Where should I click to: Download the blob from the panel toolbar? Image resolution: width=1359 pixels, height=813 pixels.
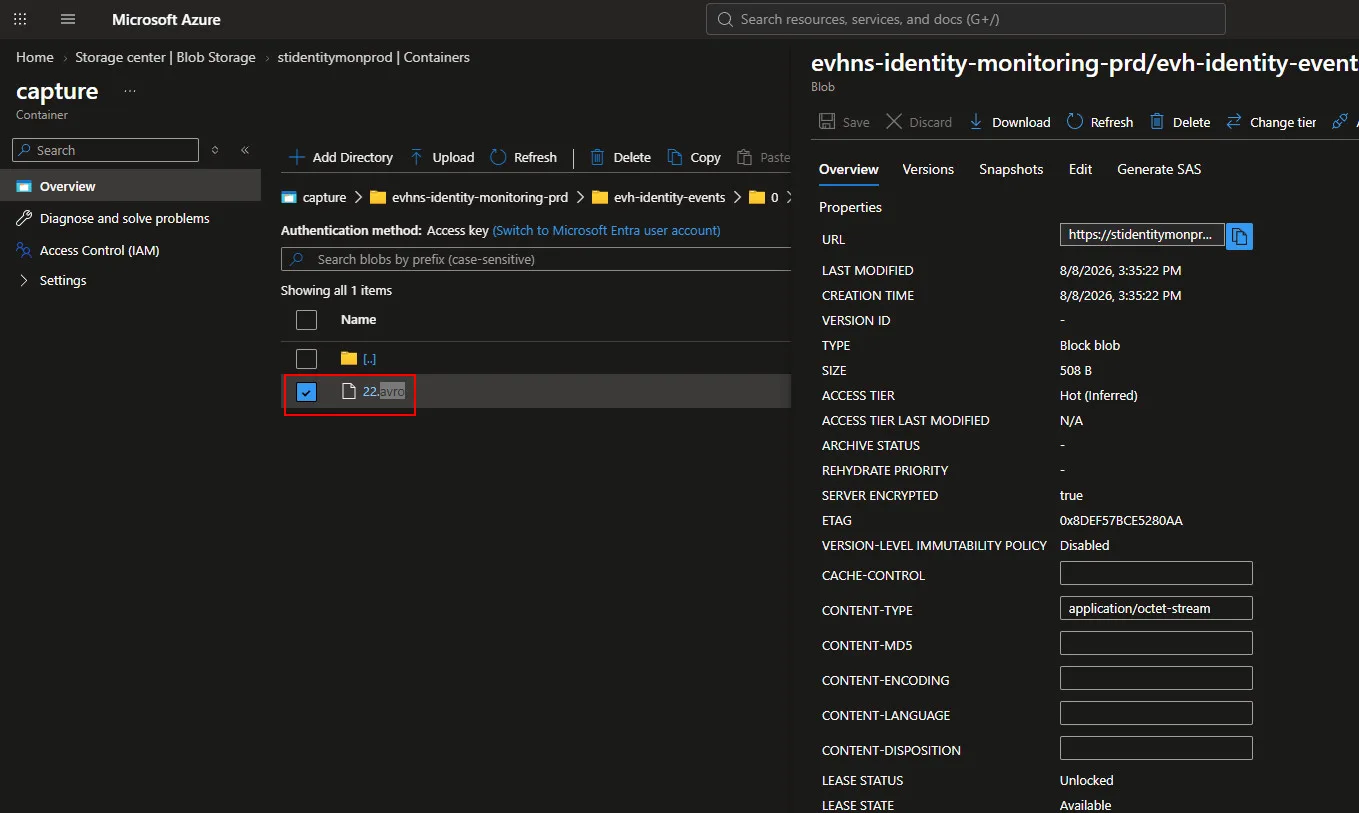pos(1009,122)
